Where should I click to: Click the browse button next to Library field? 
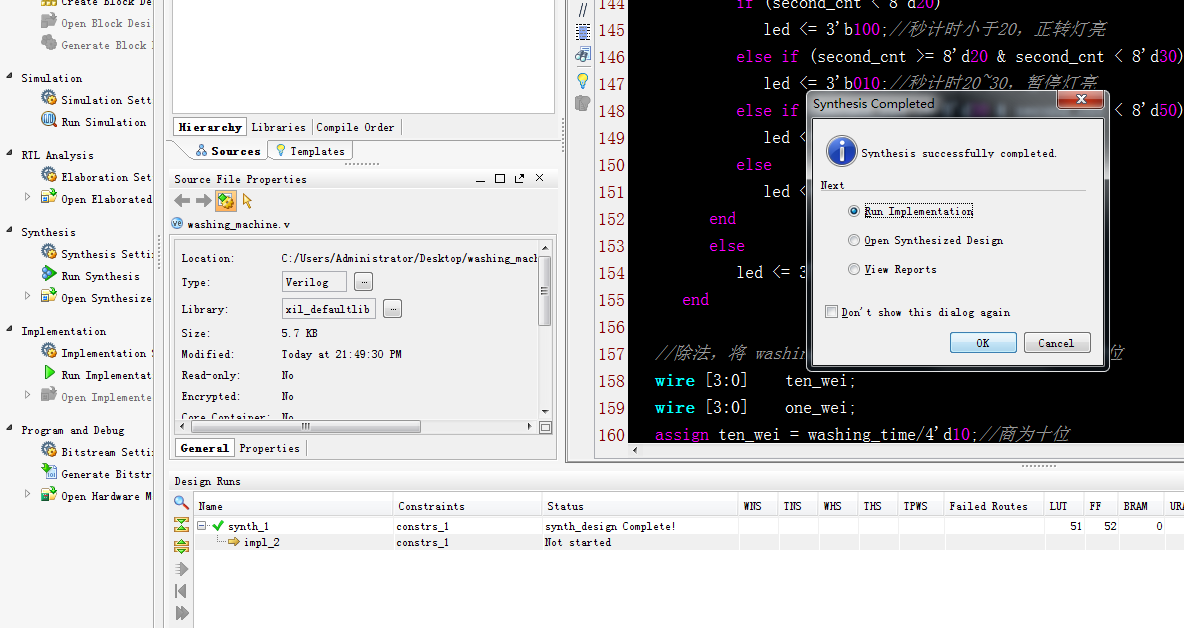coord(393,309)
